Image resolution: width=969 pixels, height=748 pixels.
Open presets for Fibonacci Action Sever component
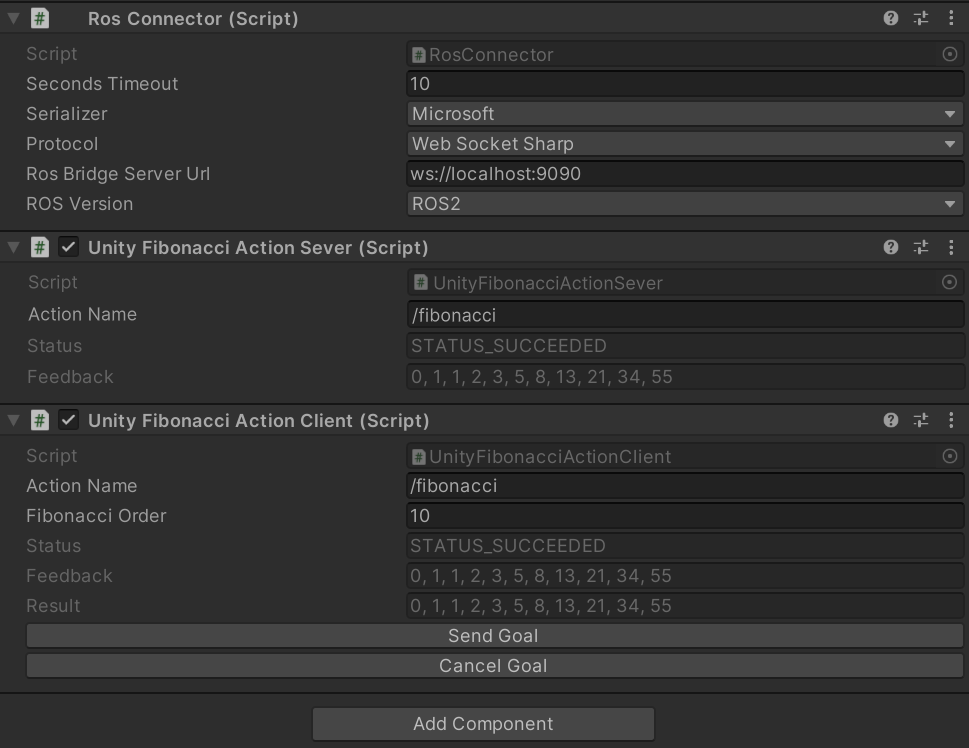coord(921,247)
